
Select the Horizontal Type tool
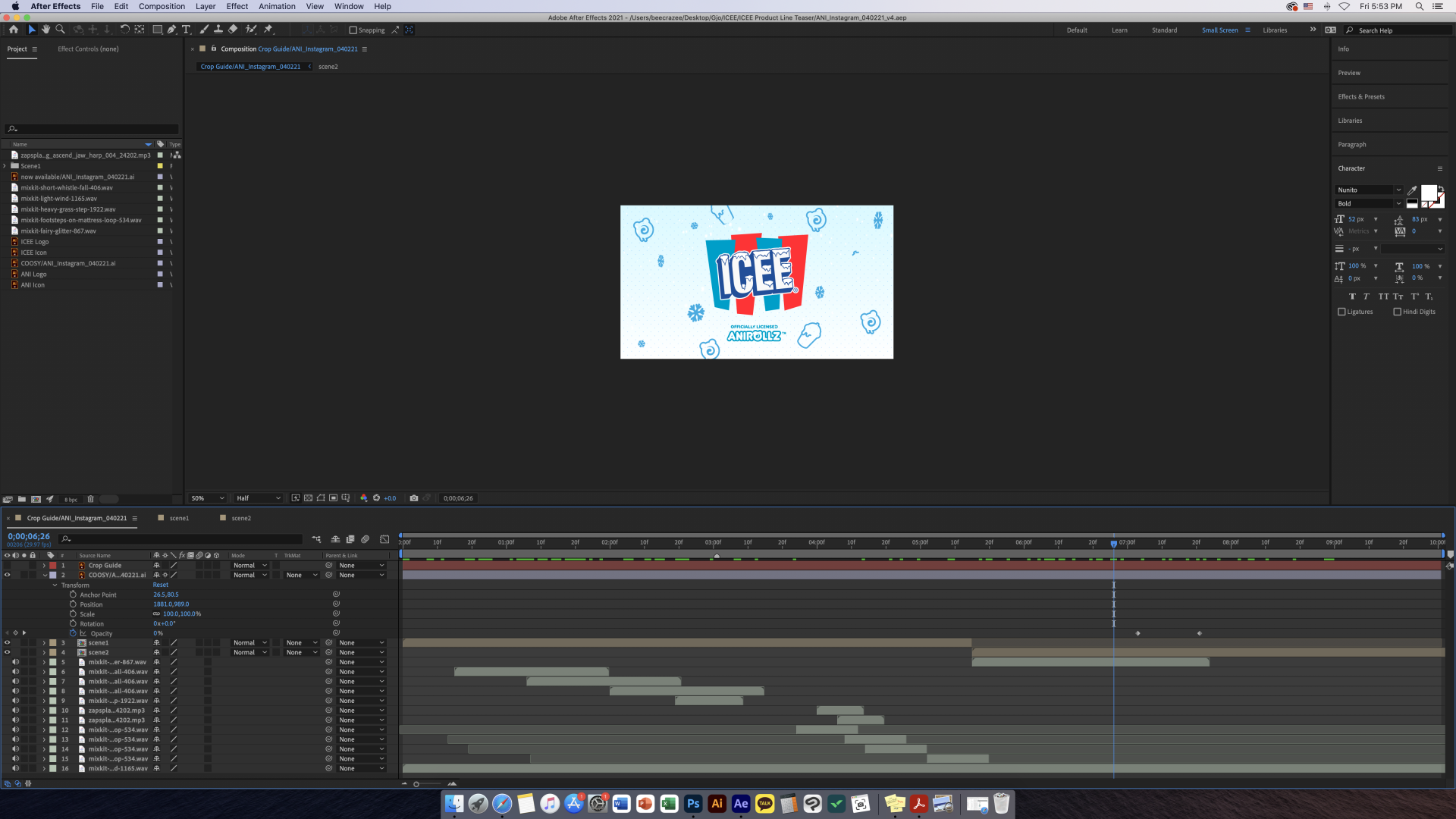tap(186, 30)
